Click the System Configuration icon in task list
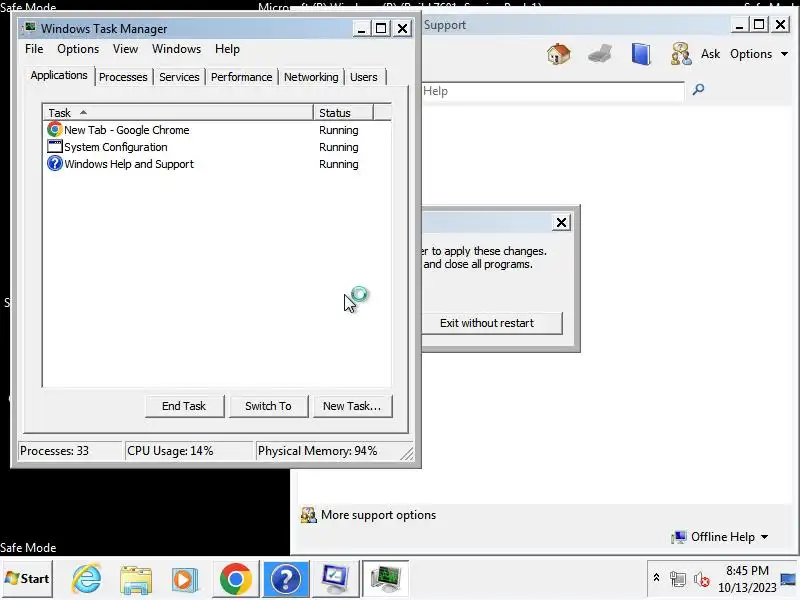Viewport: 800px width, 600px height. coord(54,146)
